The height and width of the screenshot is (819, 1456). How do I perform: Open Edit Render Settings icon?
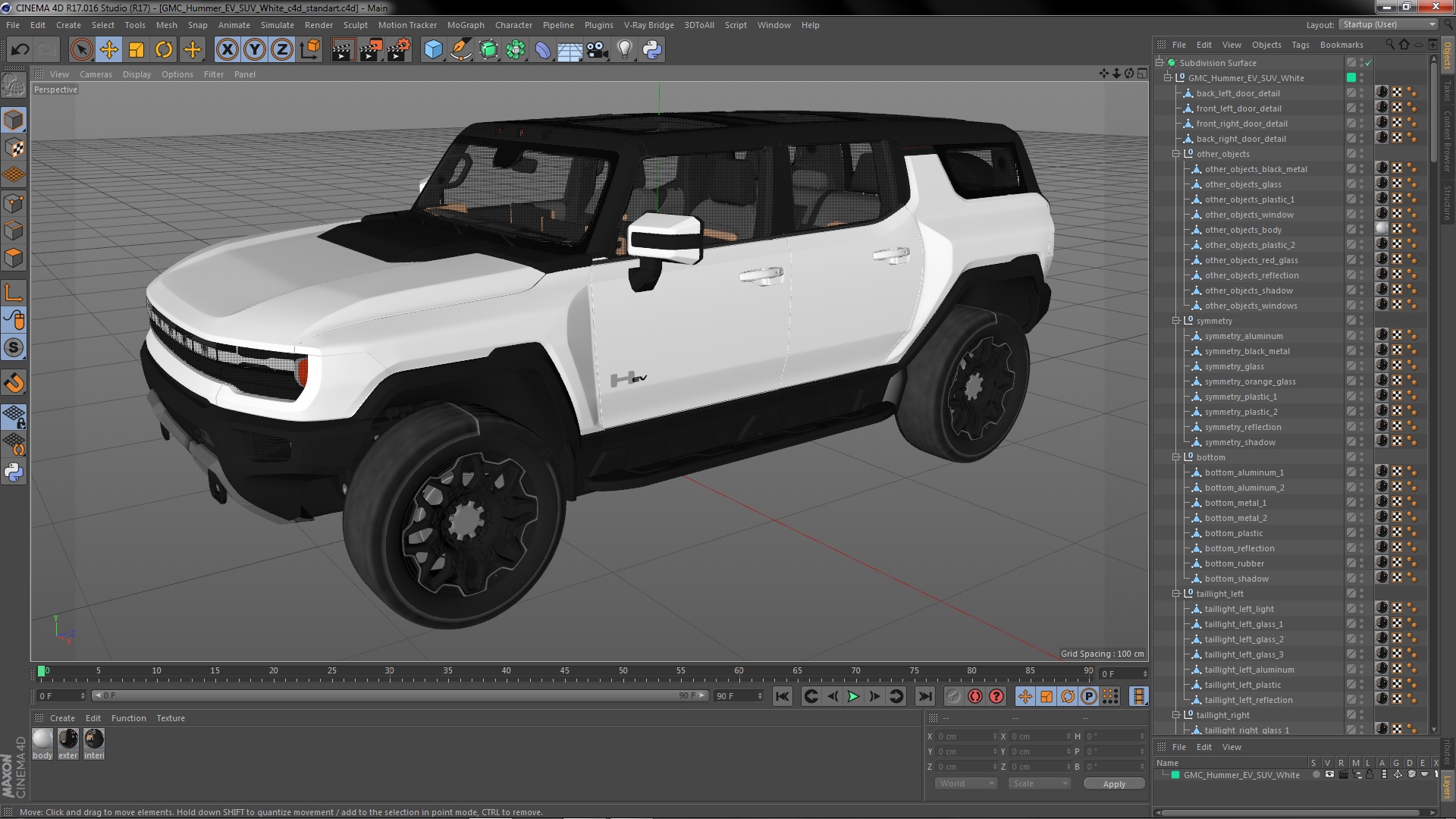[399, 50]
